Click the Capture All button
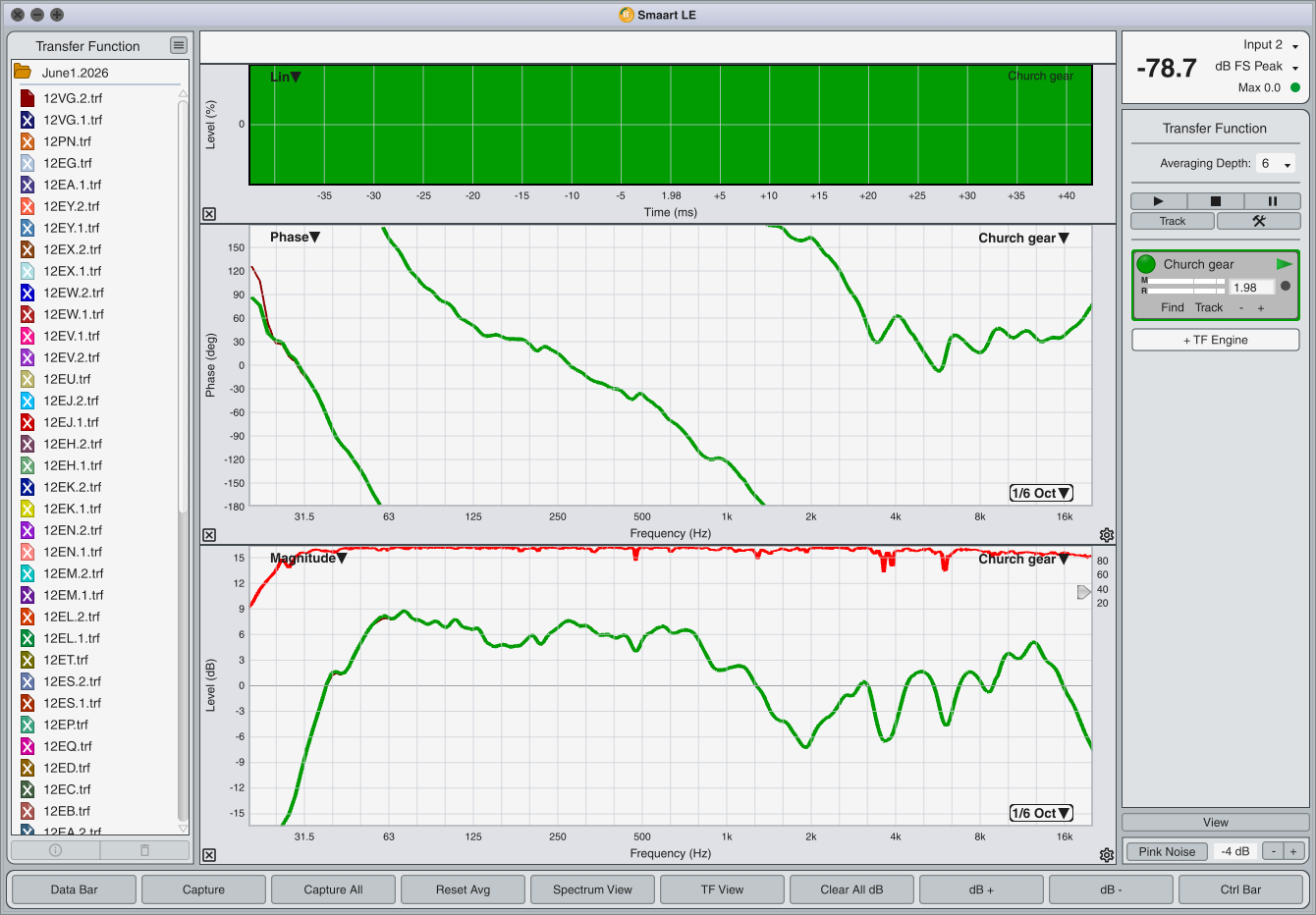1316x915 pixels. 333,889
